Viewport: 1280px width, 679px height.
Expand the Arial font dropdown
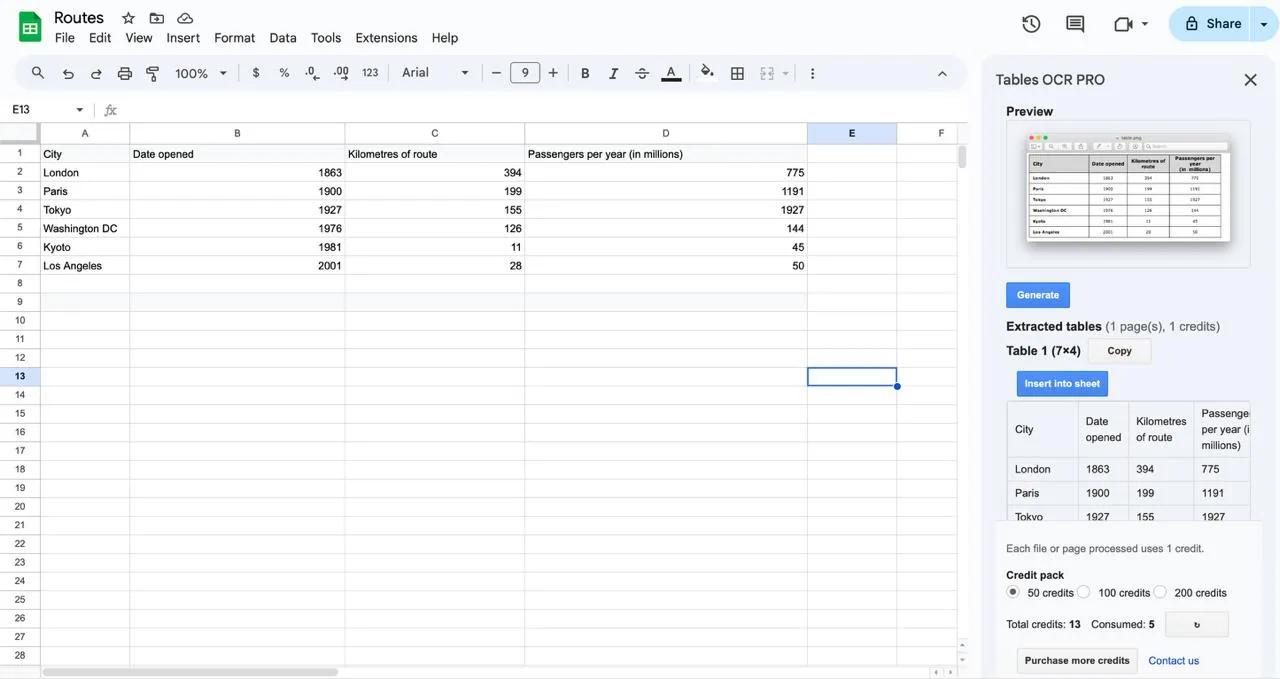[x=435, y=73]
